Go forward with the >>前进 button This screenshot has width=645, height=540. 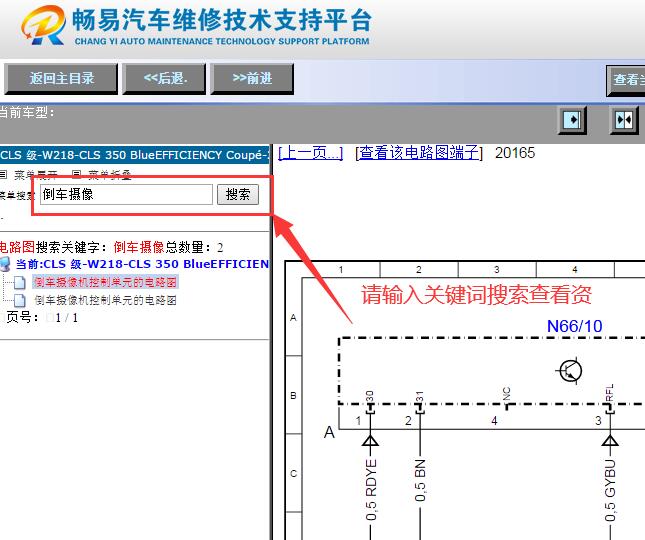[x=252, y=79]
